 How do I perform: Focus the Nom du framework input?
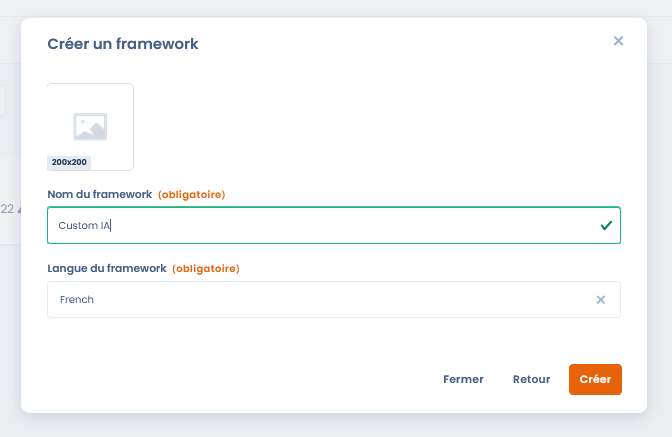(x=320, y=226)
